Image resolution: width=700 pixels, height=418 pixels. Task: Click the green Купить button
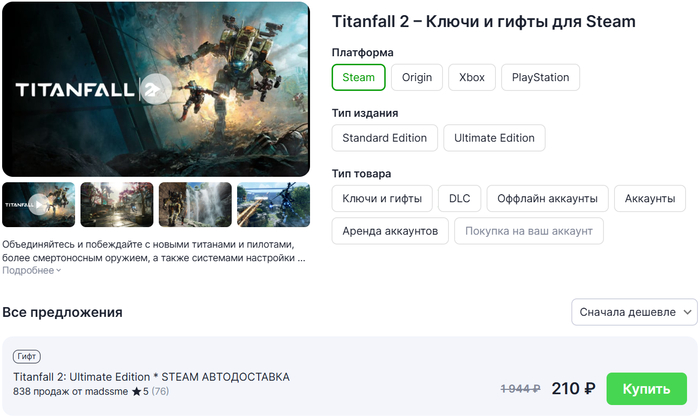point(647,388)
